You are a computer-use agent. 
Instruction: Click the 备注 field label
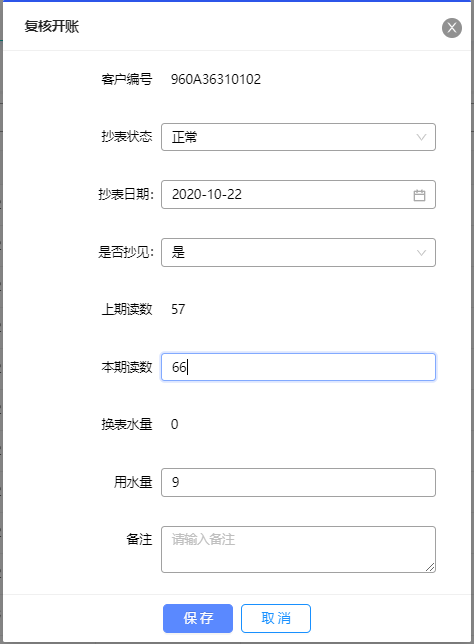(x=139, y=539)
